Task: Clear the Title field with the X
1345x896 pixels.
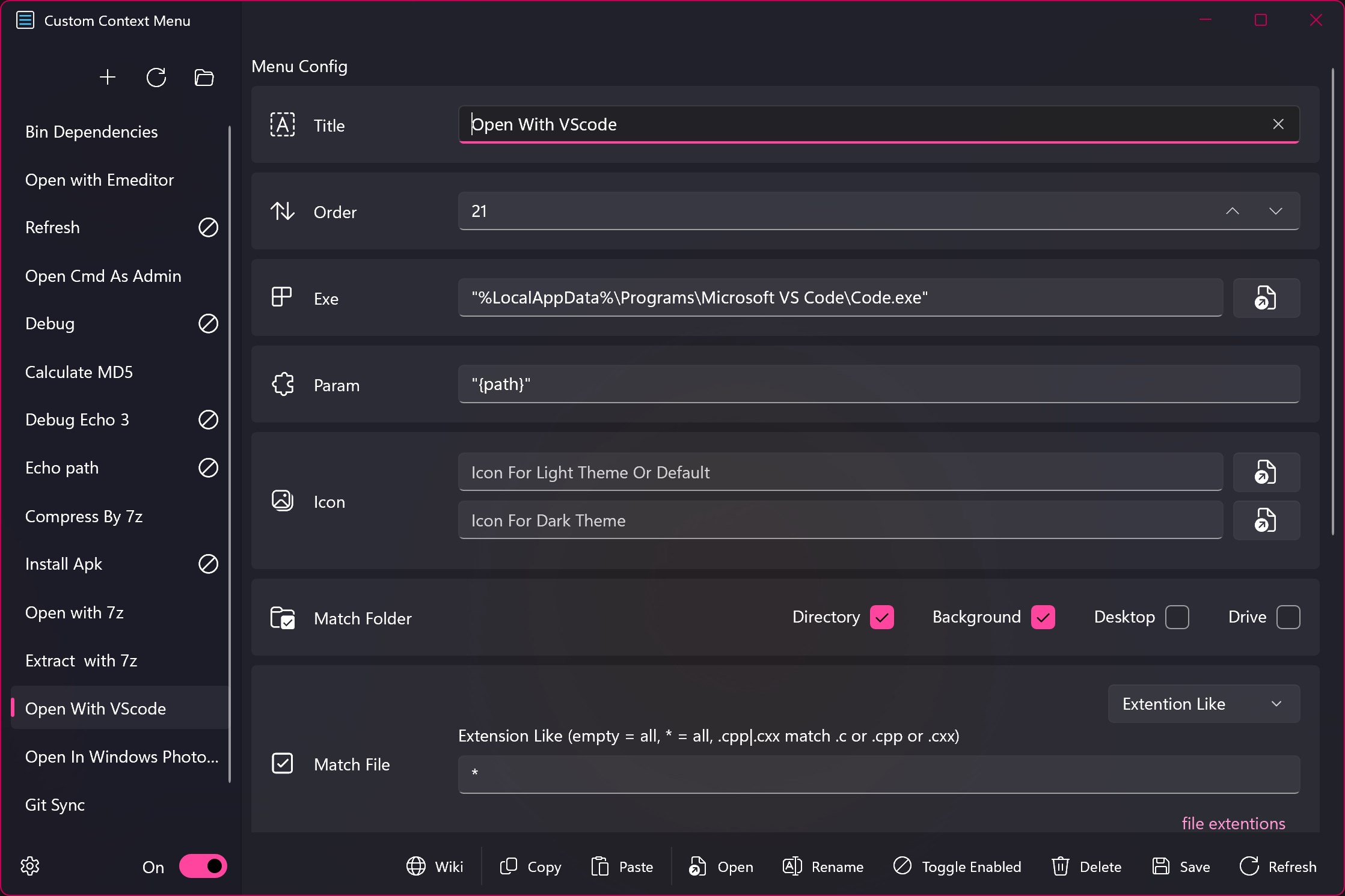Action: 1278,124
